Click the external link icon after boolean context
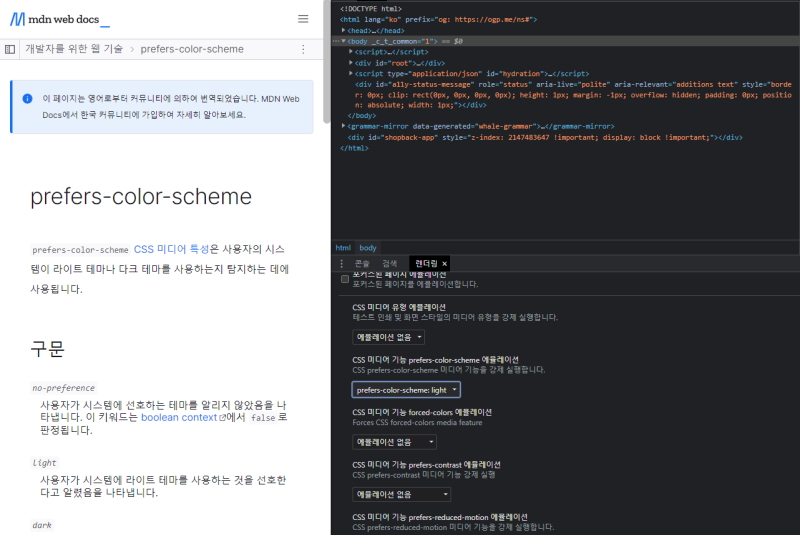800x535 pixels. (x=222, y=418)
